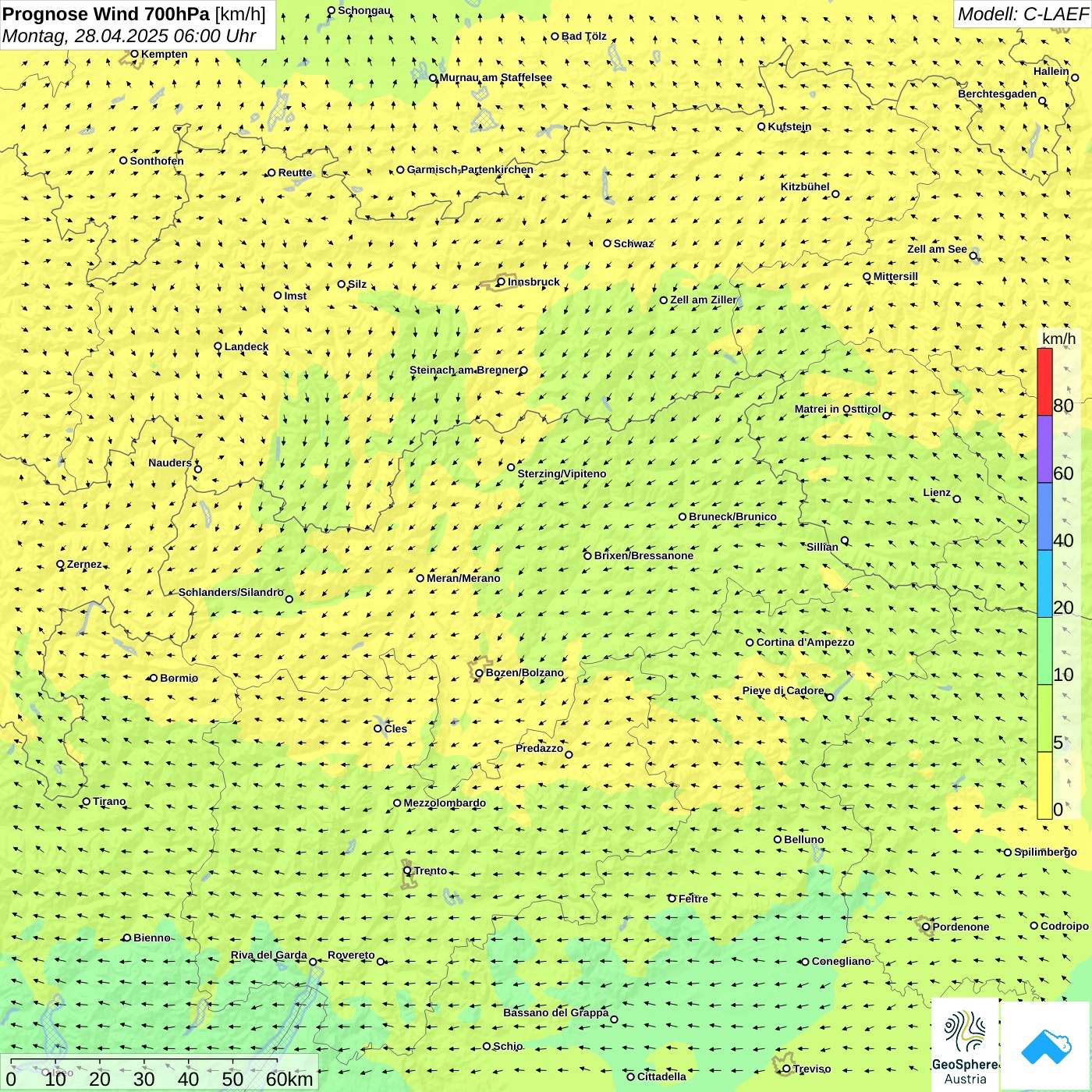This screenshot has width=1092, height=1092.
Task: Click the Innsbruck city marker
Action: click(502, 282)
